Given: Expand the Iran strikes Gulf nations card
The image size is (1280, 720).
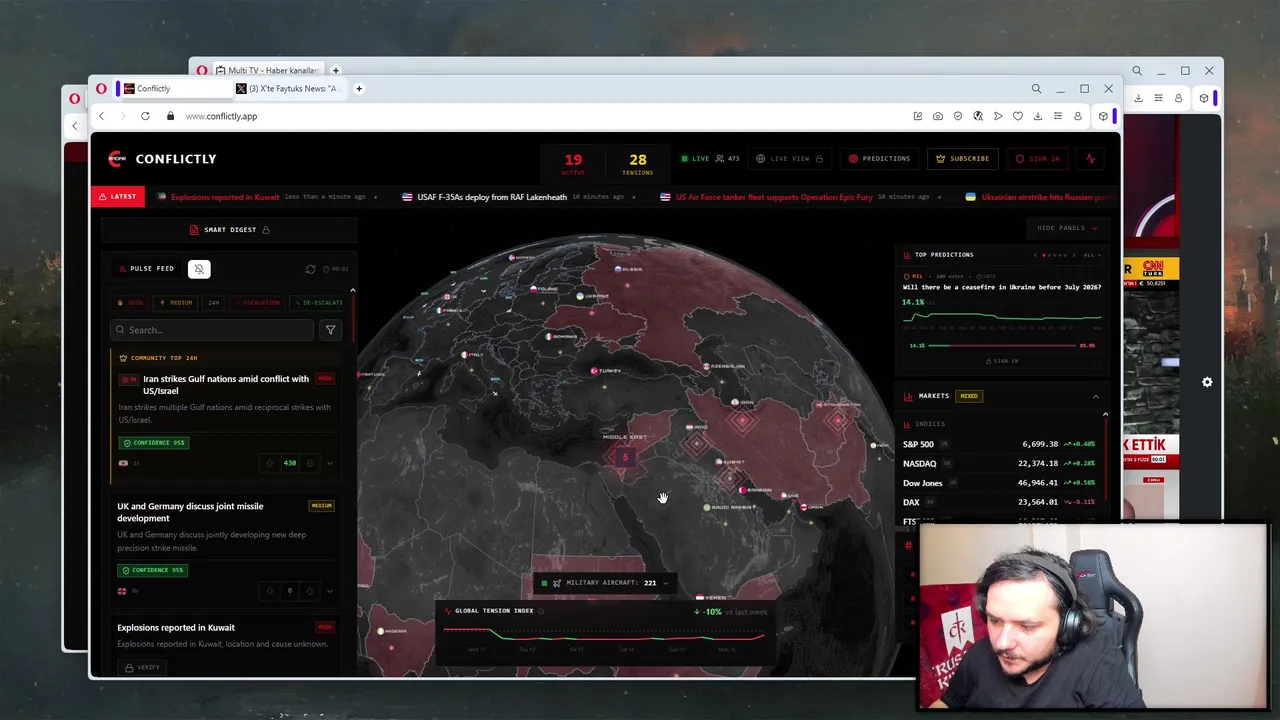Looking at the screenshot, I should (330, 463).
